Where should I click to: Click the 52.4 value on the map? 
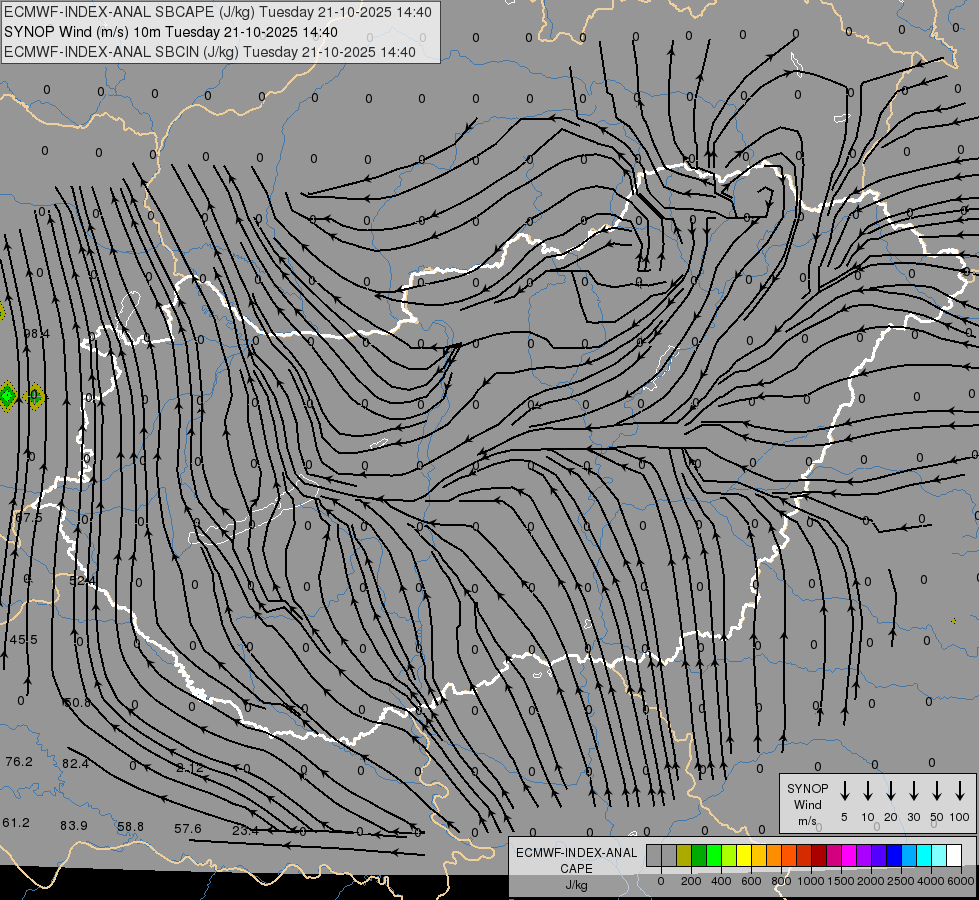tap(82, 581)
